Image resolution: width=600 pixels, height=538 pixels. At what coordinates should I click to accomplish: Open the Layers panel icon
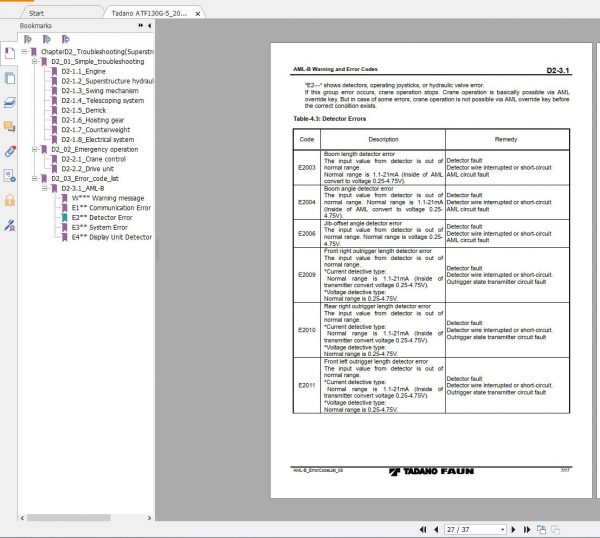point(9,102)
